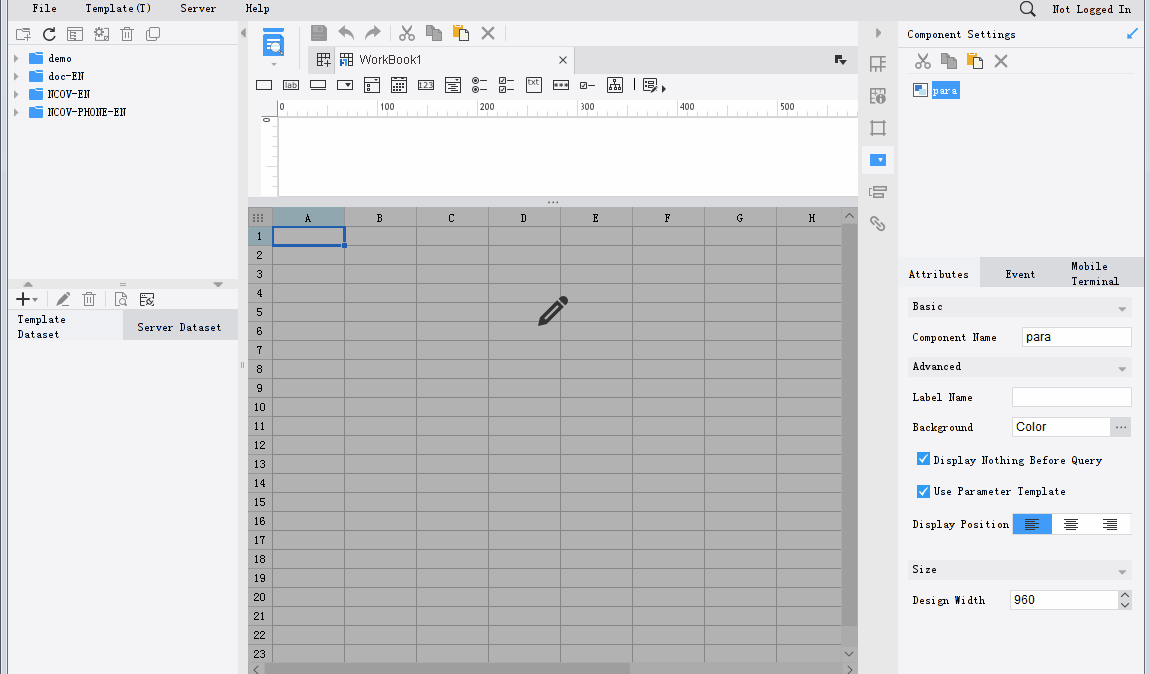The width and height of the screenshot is (1150, 674).
Task: Open the Hyperlink panel in right sidebar
Action: coord(878,224)
